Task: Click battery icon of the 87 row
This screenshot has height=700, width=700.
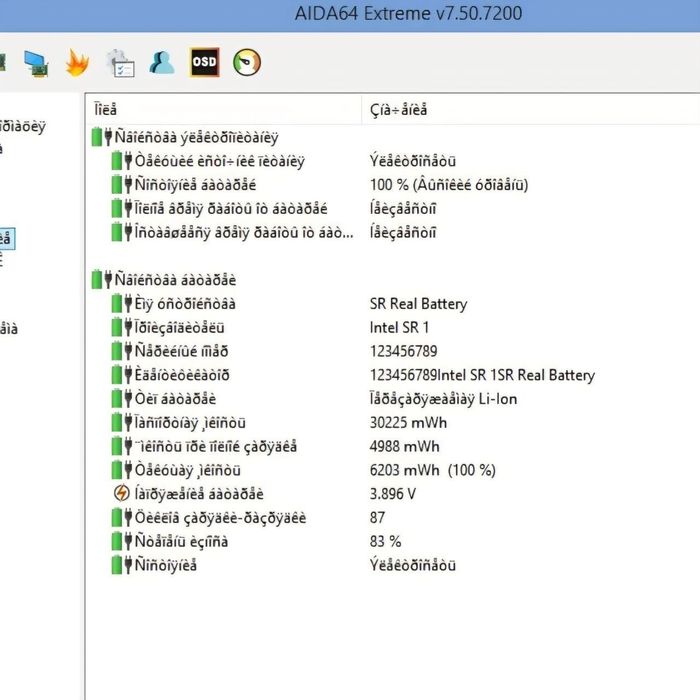Action: (x=122, y=517)
